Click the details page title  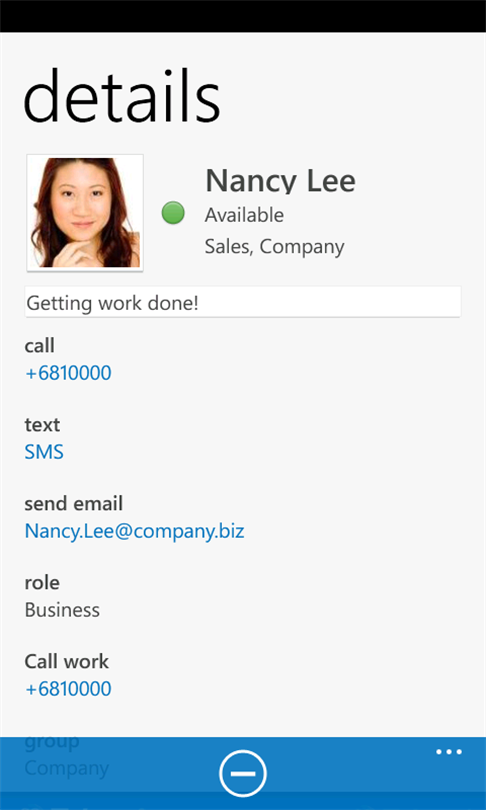tap(122, 96)
